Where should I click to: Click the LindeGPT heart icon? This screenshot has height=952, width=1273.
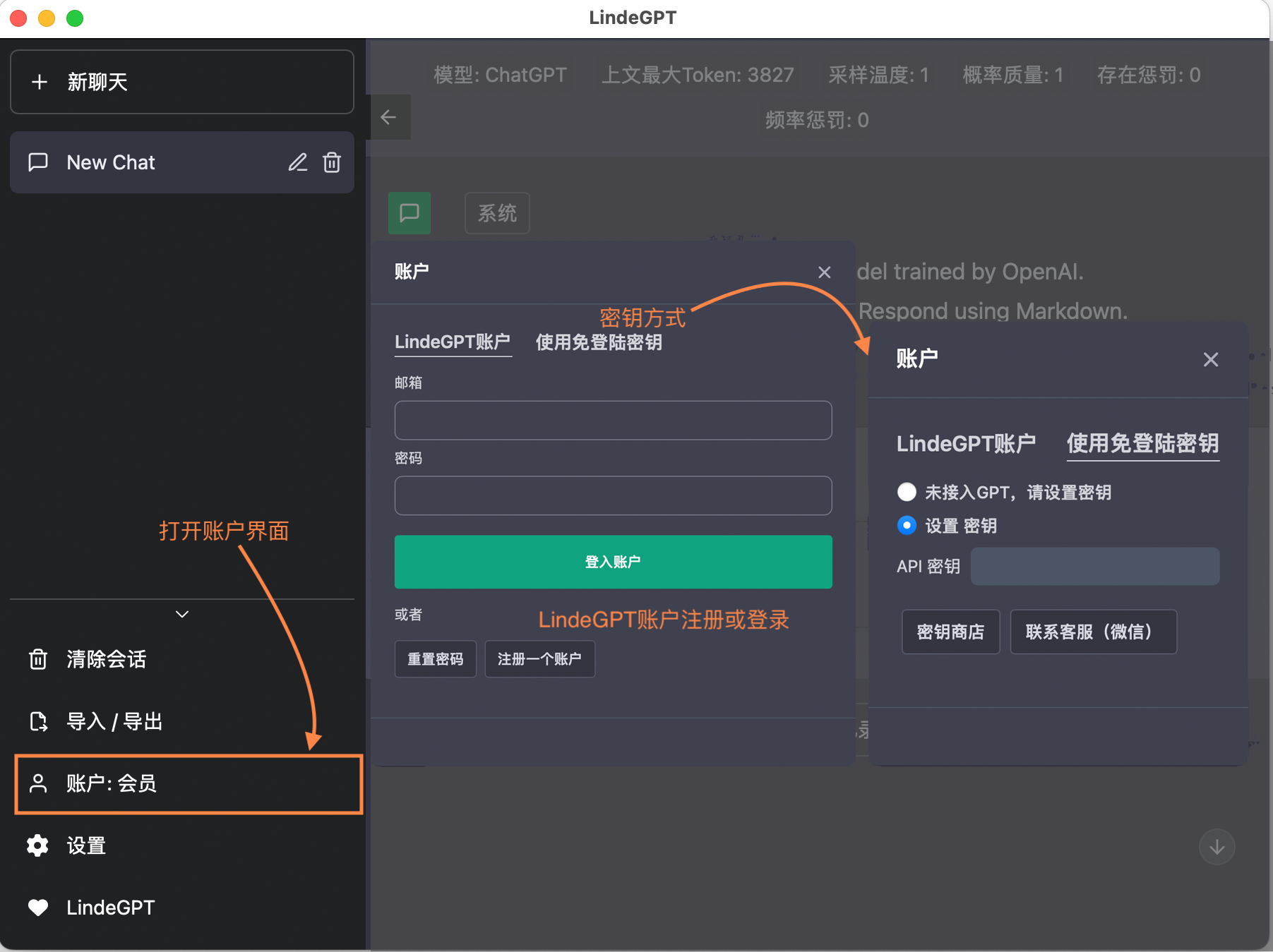click(x=38, y=908)
